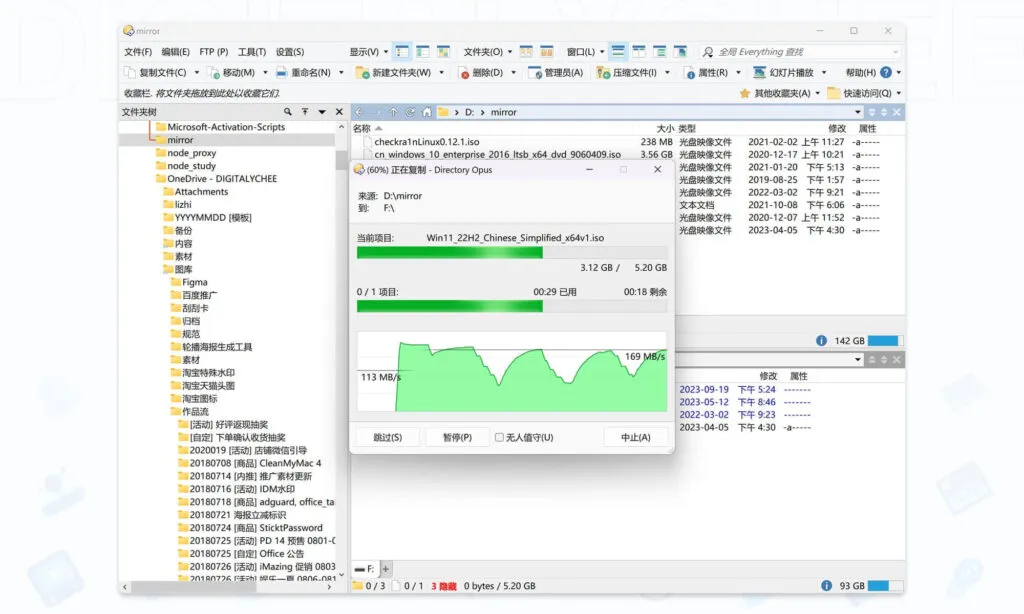Open the 编辑(E) menu
Screen dimensions: 1024x614
175,52
